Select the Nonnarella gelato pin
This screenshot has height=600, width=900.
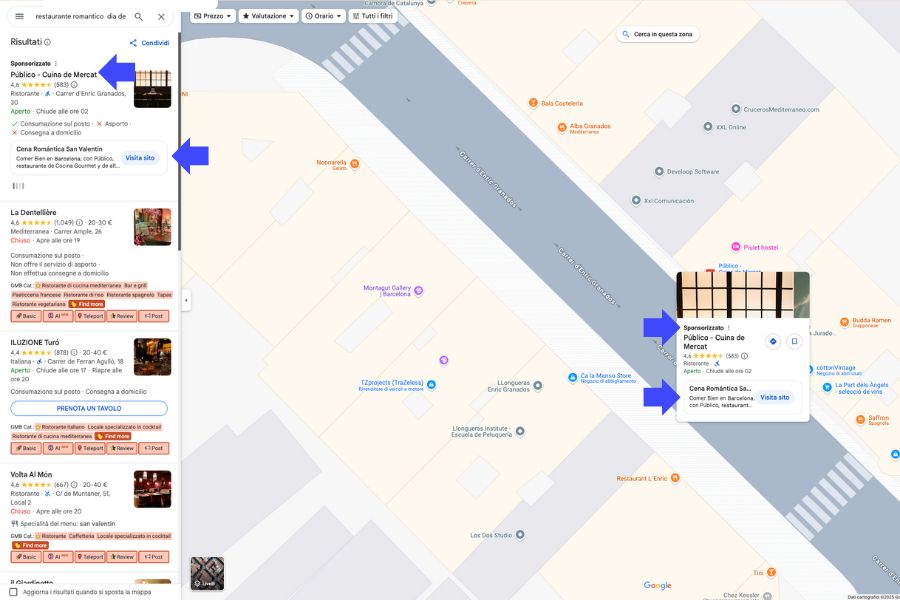click(355, 164)
